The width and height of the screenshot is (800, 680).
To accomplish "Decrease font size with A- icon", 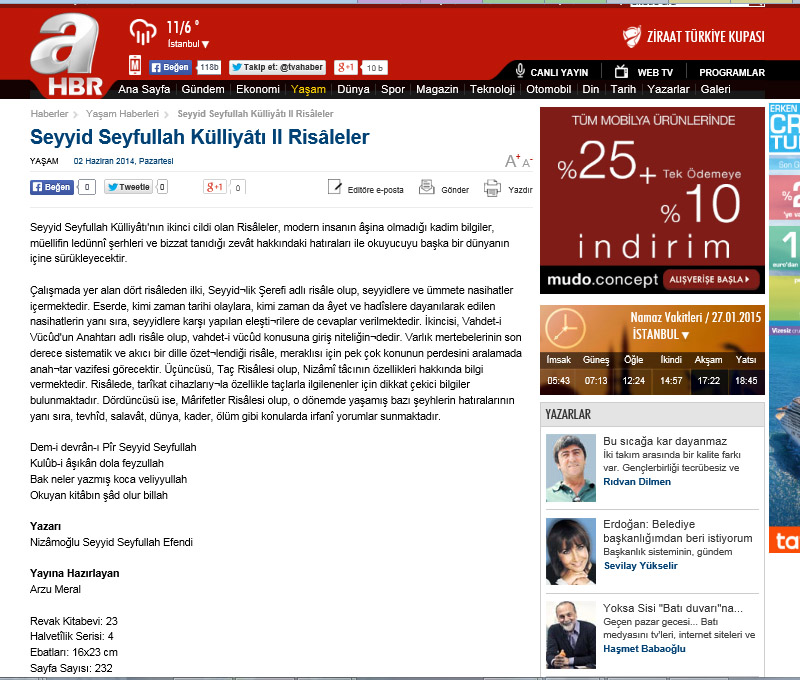I will pyautogui.click(x=527, y=162).
